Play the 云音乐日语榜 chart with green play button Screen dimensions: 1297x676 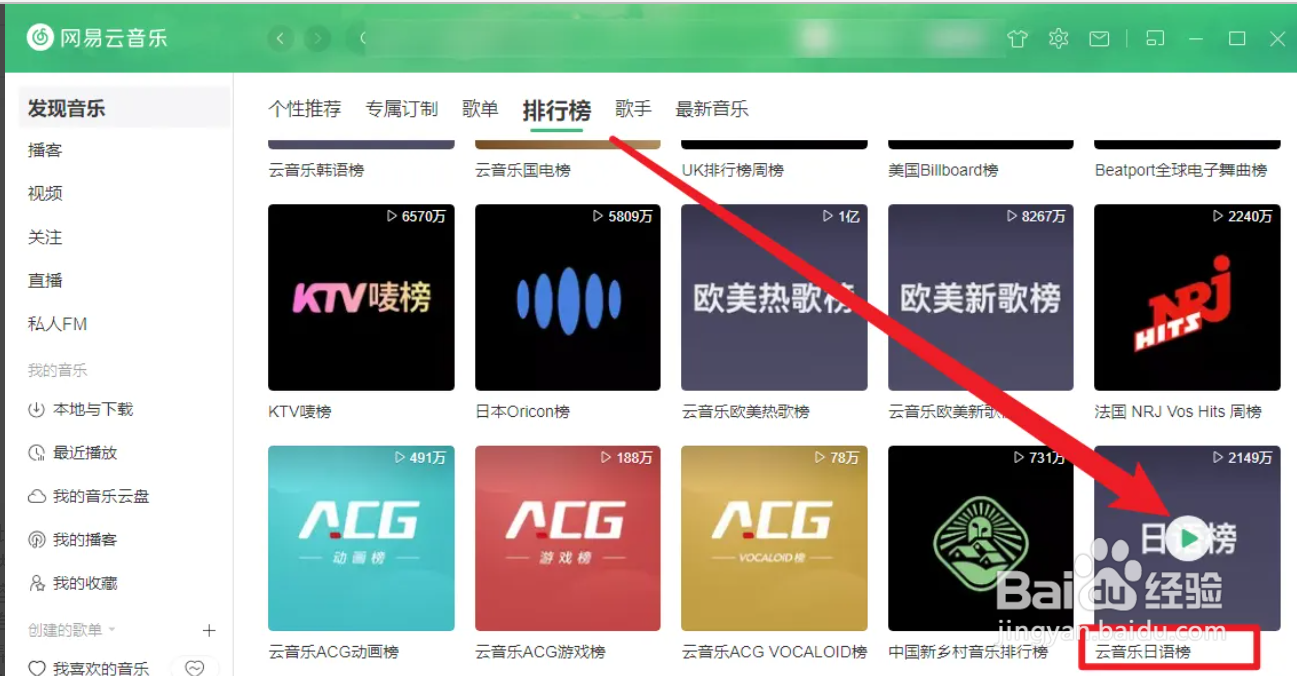[x=1188, y=539]
